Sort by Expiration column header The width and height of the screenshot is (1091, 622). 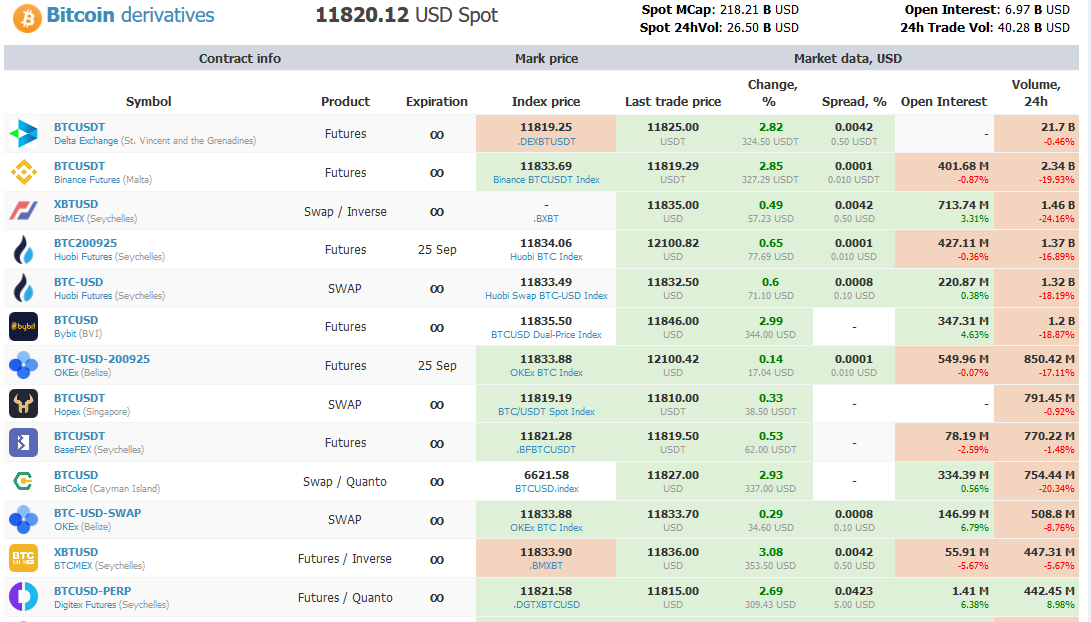437,102
